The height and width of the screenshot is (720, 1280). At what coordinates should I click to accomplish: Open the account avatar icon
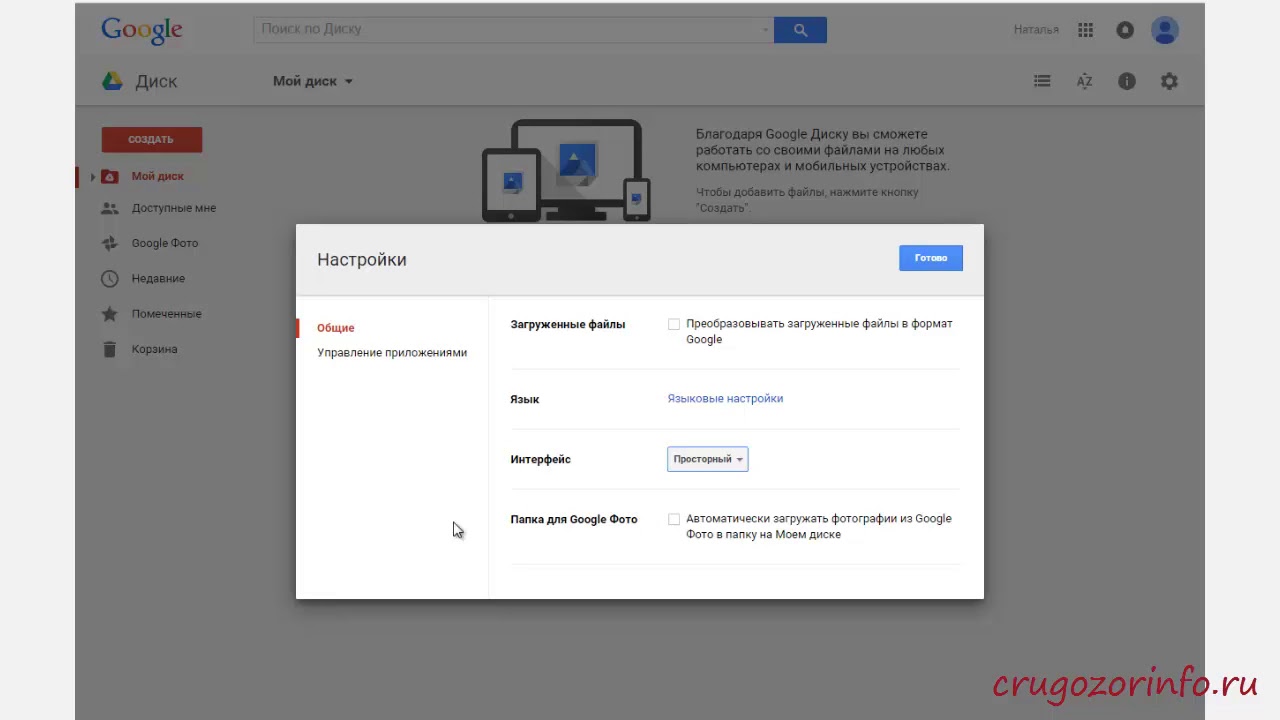coord(1165,30)
